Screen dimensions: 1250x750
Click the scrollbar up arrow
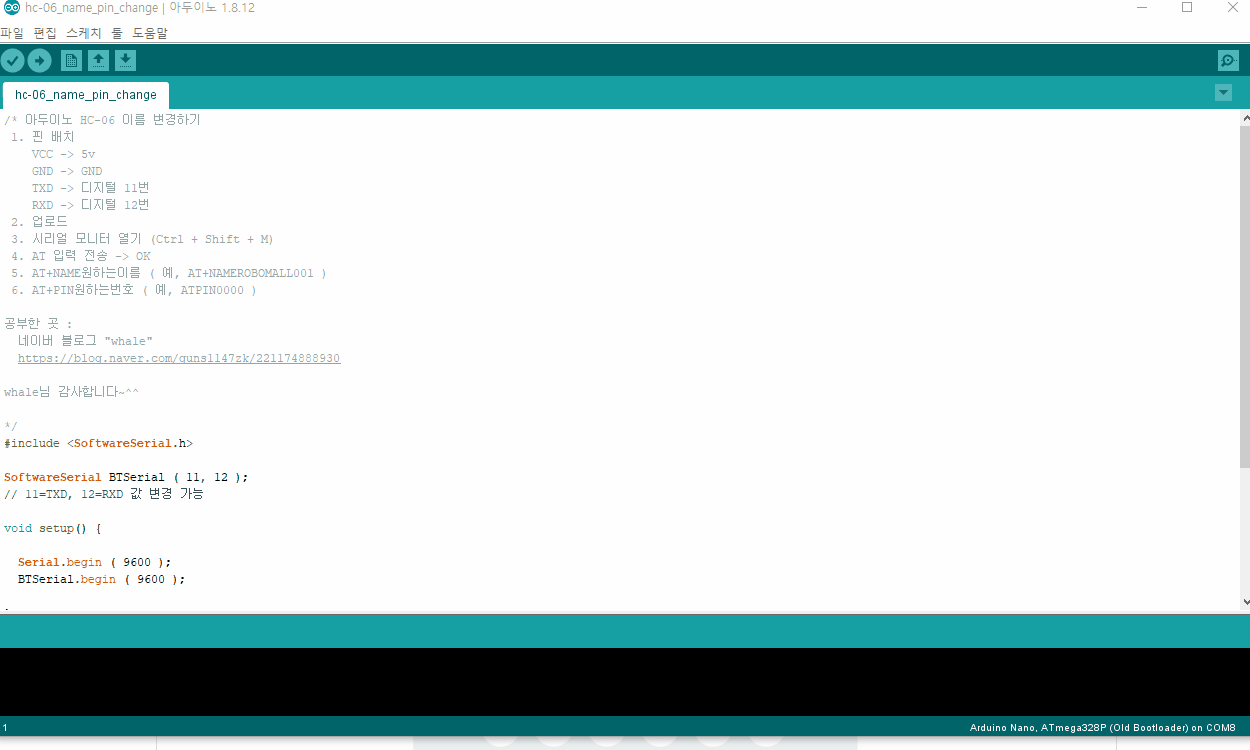pyautogui.click(x=1245, y=117)
